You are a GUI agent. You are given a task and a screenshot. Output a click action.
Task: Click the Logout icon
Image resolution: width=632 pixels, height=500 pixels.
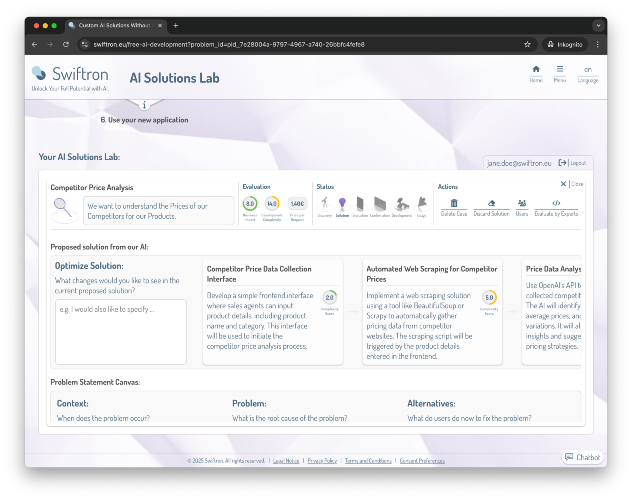[562, 163]
